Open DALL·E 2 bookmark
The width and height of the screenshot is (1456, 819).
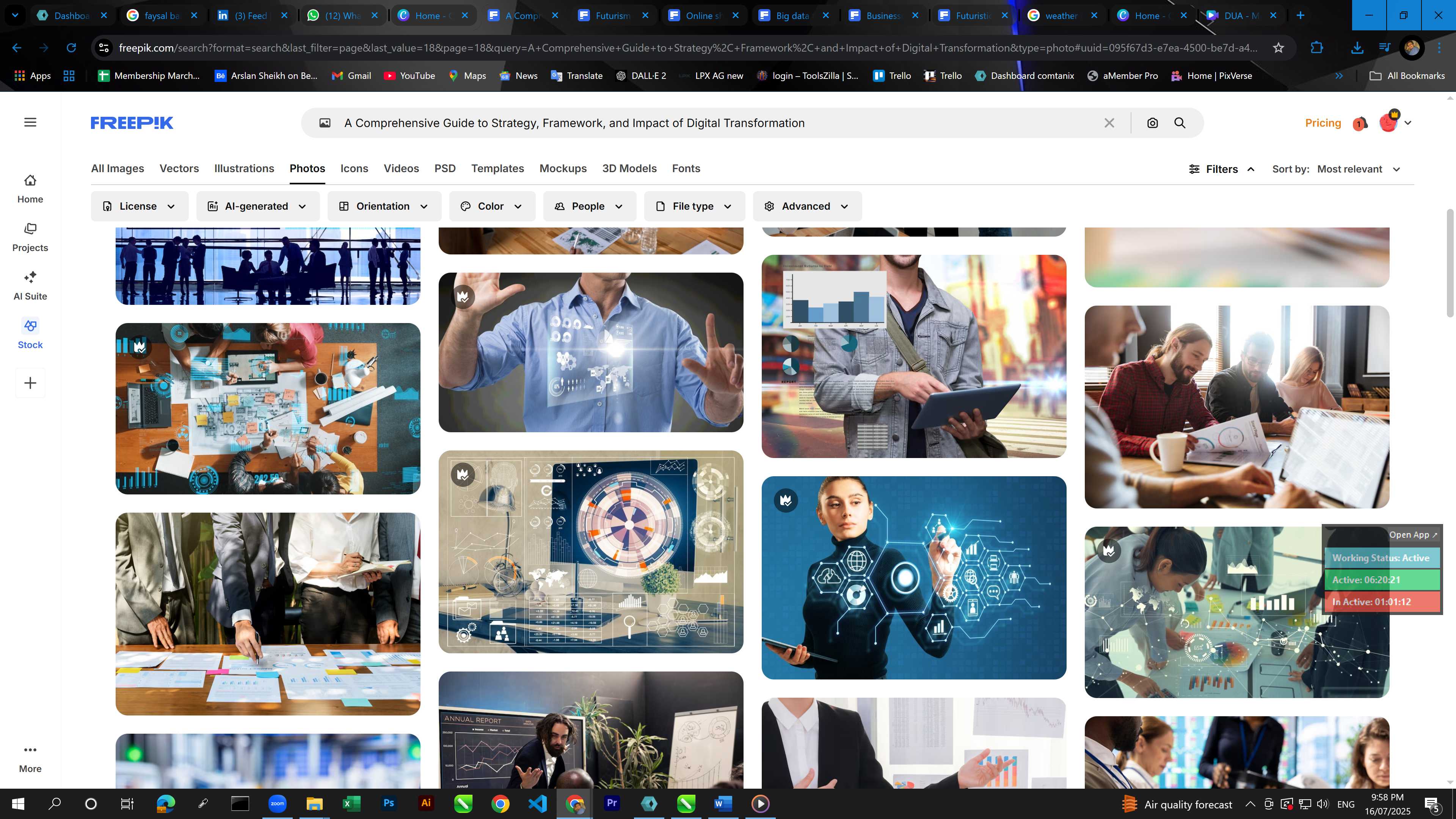(641, 76)
